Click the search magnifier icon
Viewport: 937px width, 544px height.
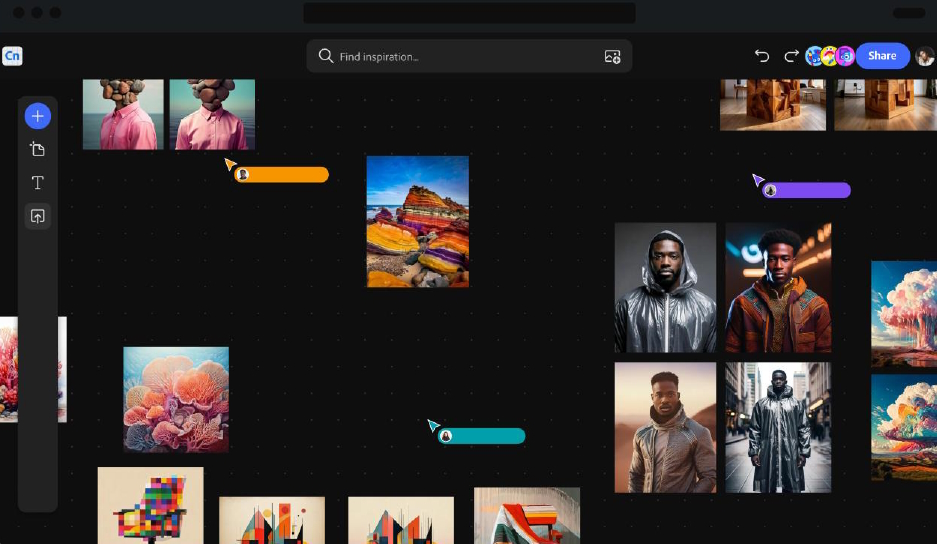pyautogui.click(x=326, y=56)
